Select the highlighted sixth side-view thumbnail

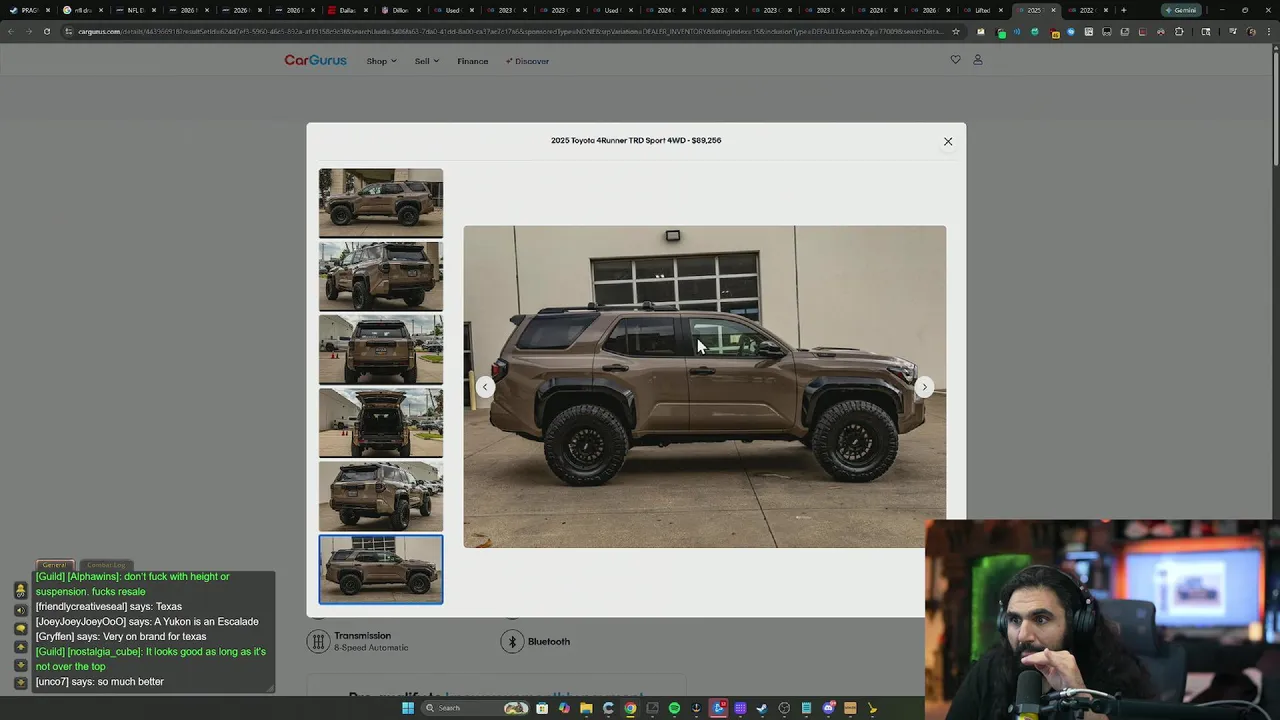pyautogui.click(x=381, y=570)
